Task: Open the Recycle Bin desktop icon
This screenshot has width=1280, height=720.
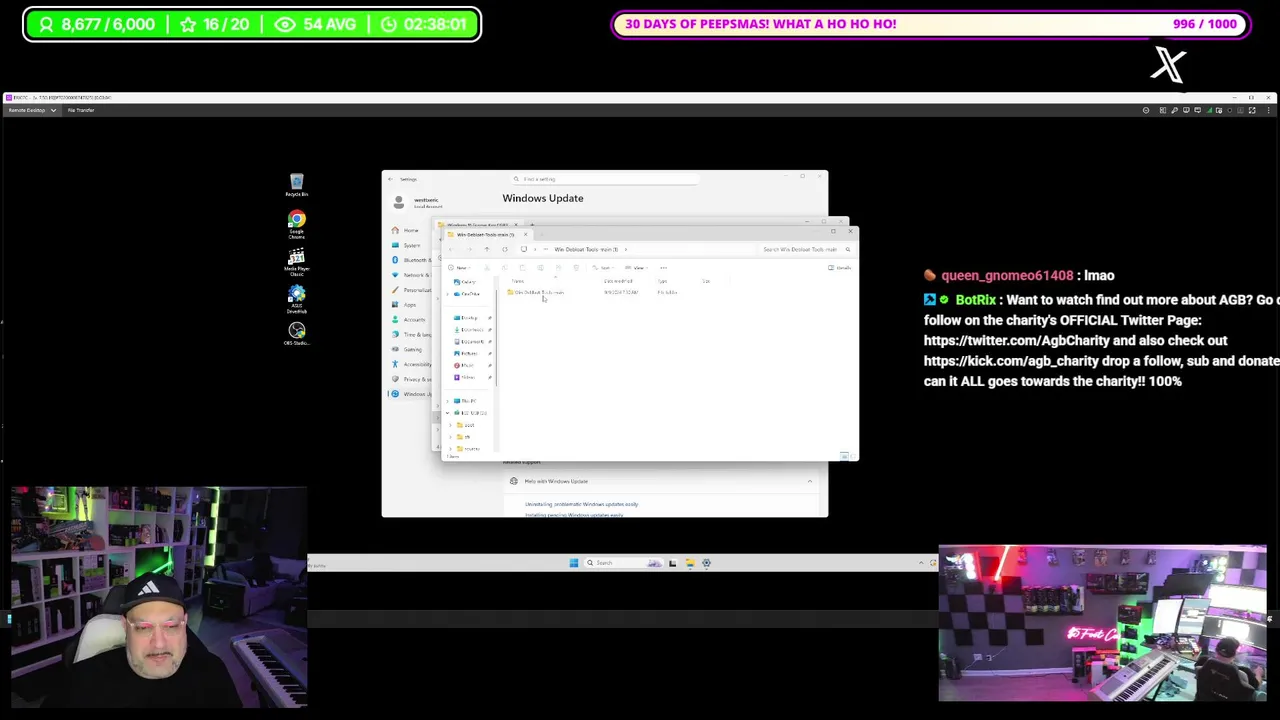Action: (296, 185)
